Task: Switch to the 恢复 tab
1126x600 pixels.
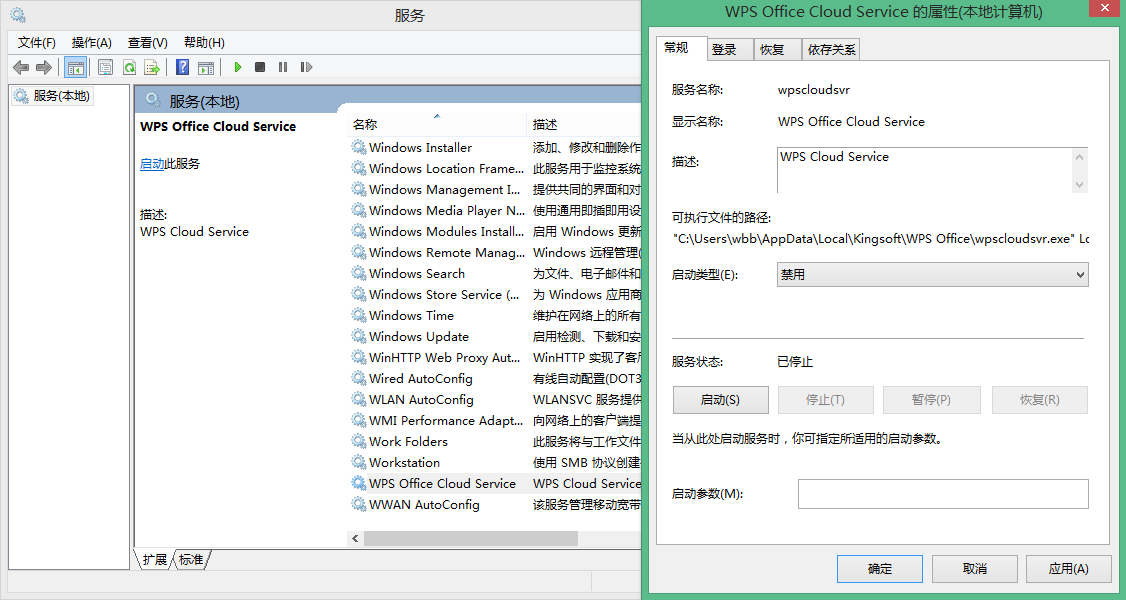Action: (778, 50)
